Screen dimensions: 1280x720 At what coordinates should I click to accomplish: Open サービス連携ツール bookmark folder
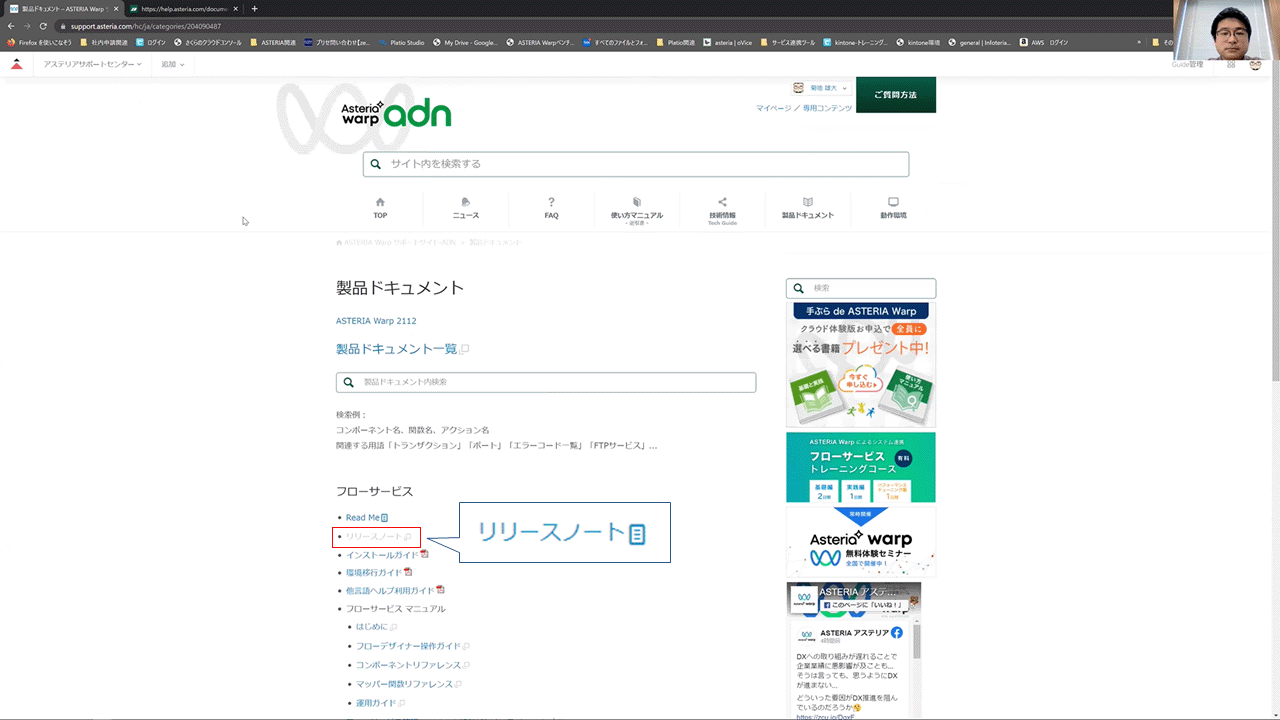pyautogui.click(x=788, y=42)
